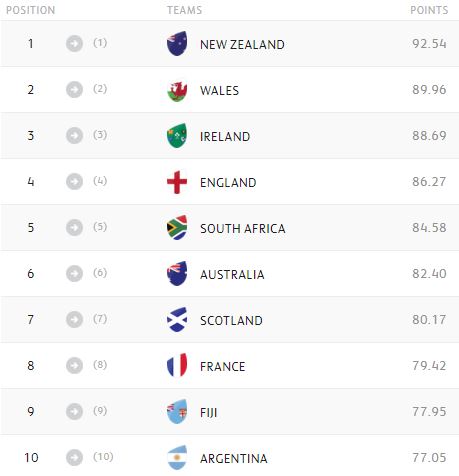This screenshot has width=459, height=476.
Task: Click the movement arrow in New Zealand row
Action: click(74, 43)
